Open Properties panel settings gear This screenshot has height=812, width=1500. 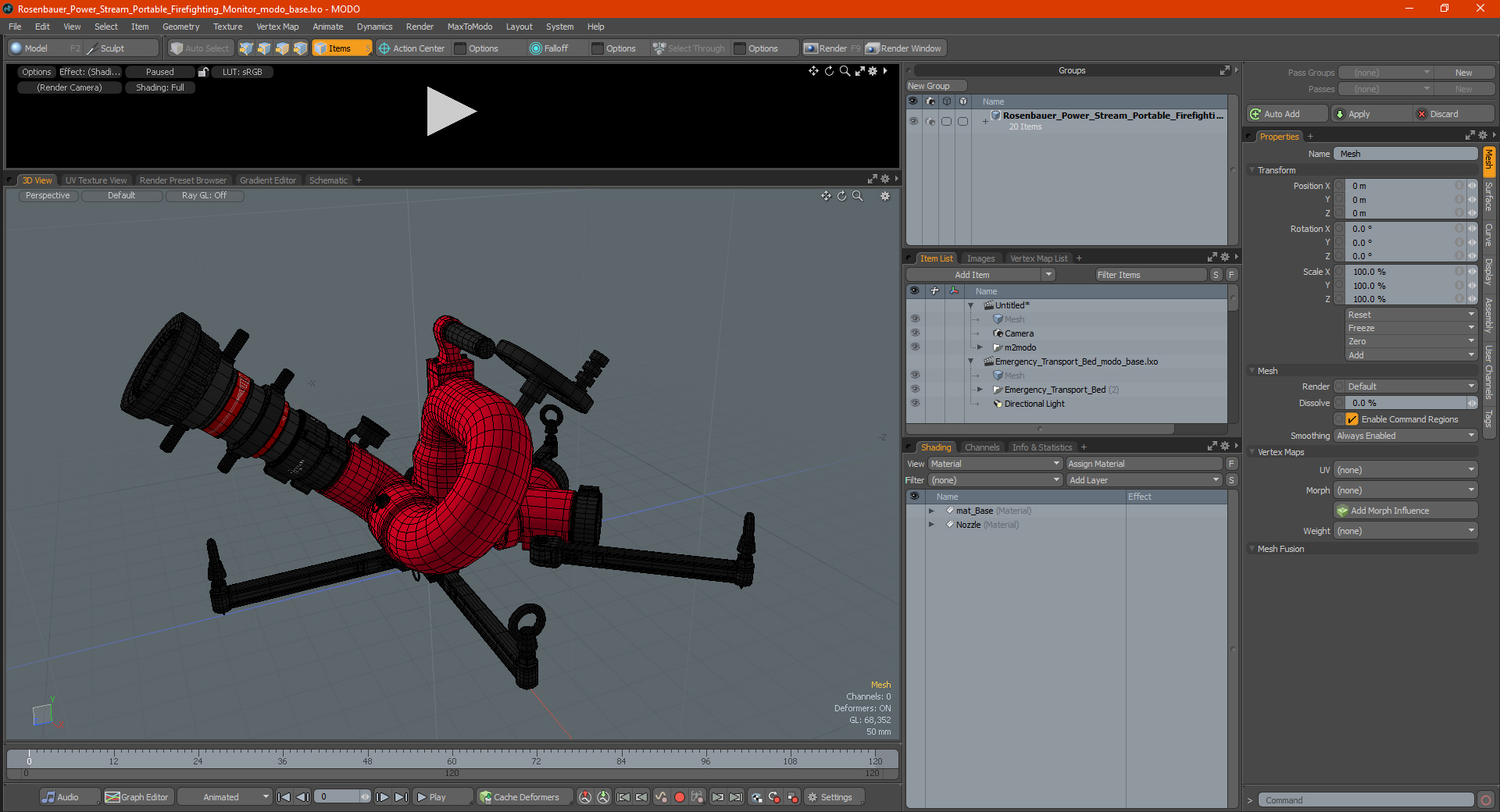1483,136
